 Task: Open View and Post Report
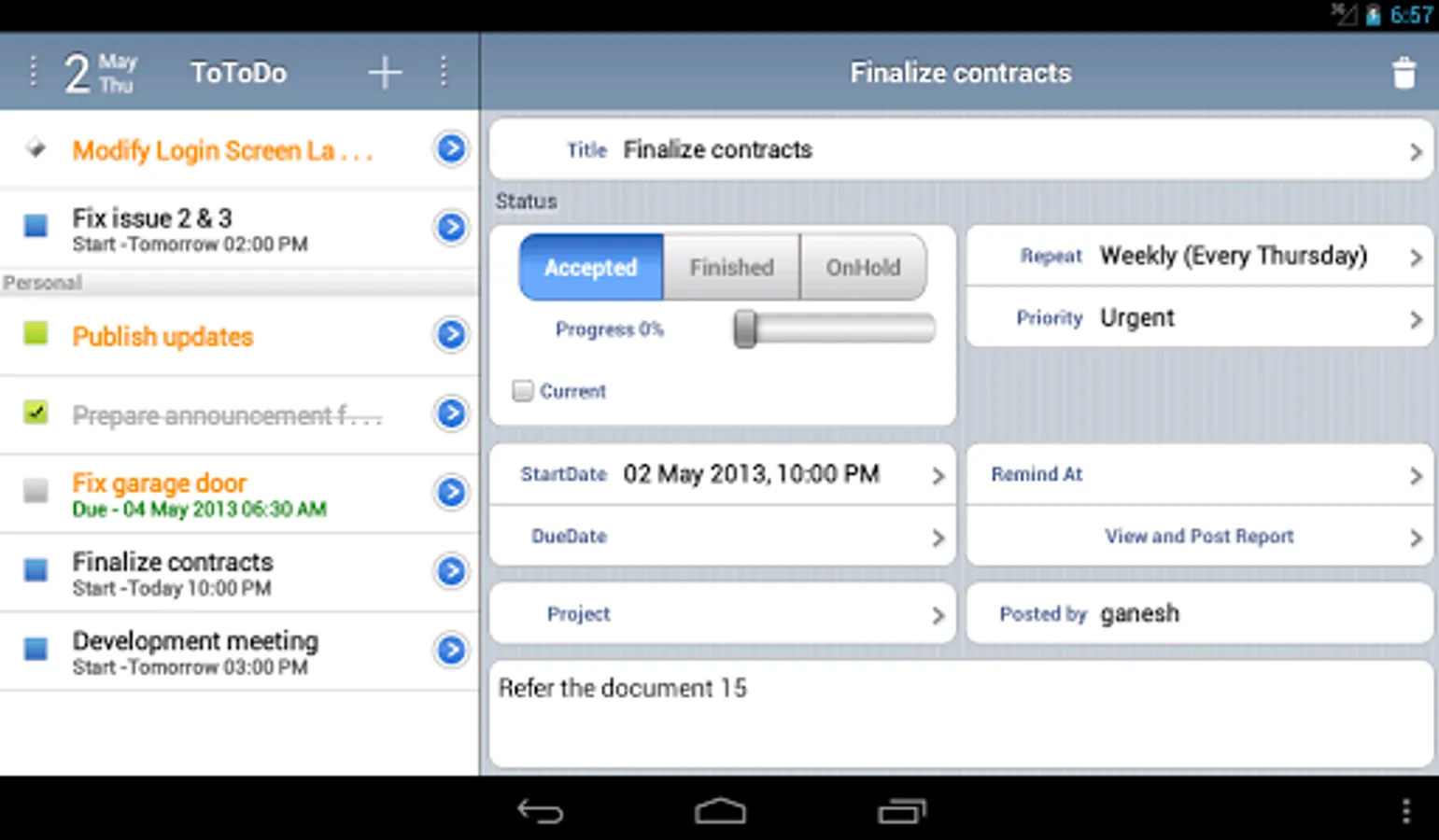[x=1200, y=537]
